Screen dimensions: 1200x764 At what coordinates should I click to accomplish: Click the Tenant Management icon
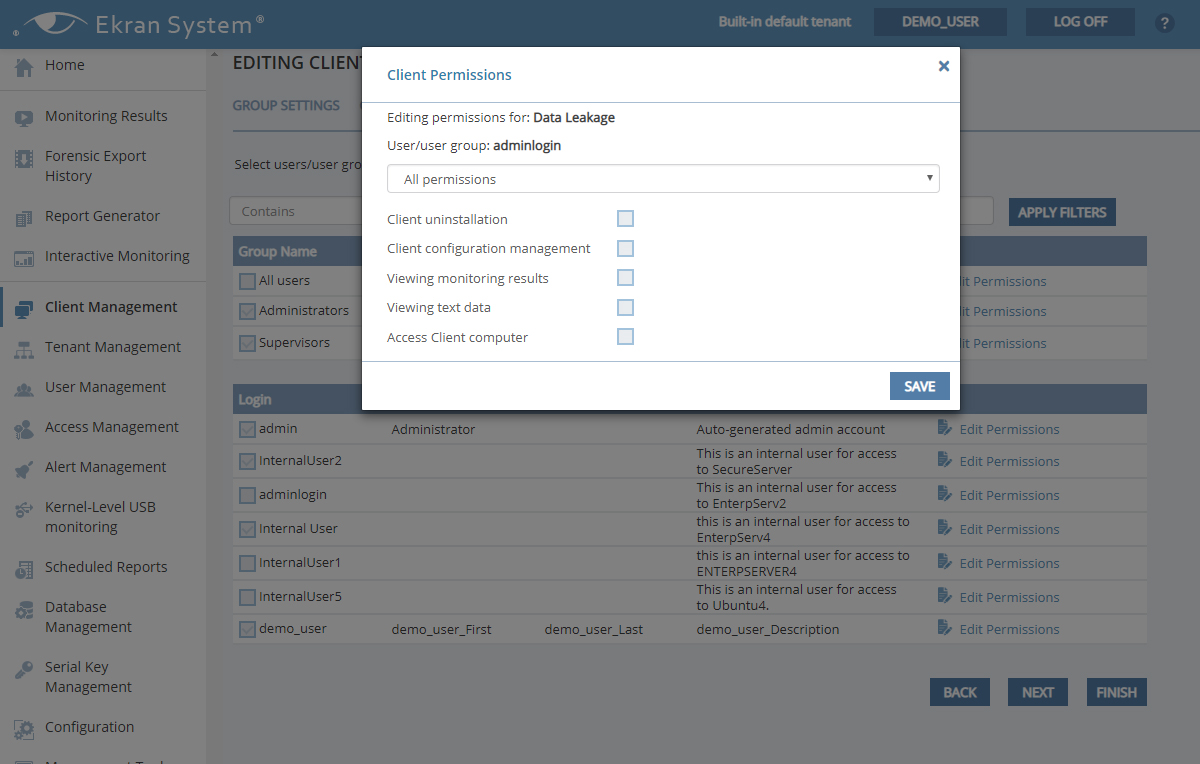(24, 349)
